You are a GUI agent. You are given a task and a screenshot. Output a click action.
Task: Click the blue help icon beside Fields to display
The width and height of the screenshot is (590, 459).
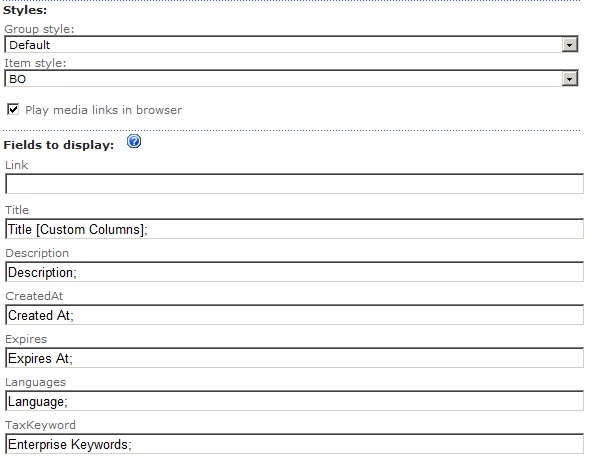coord(134,141)
